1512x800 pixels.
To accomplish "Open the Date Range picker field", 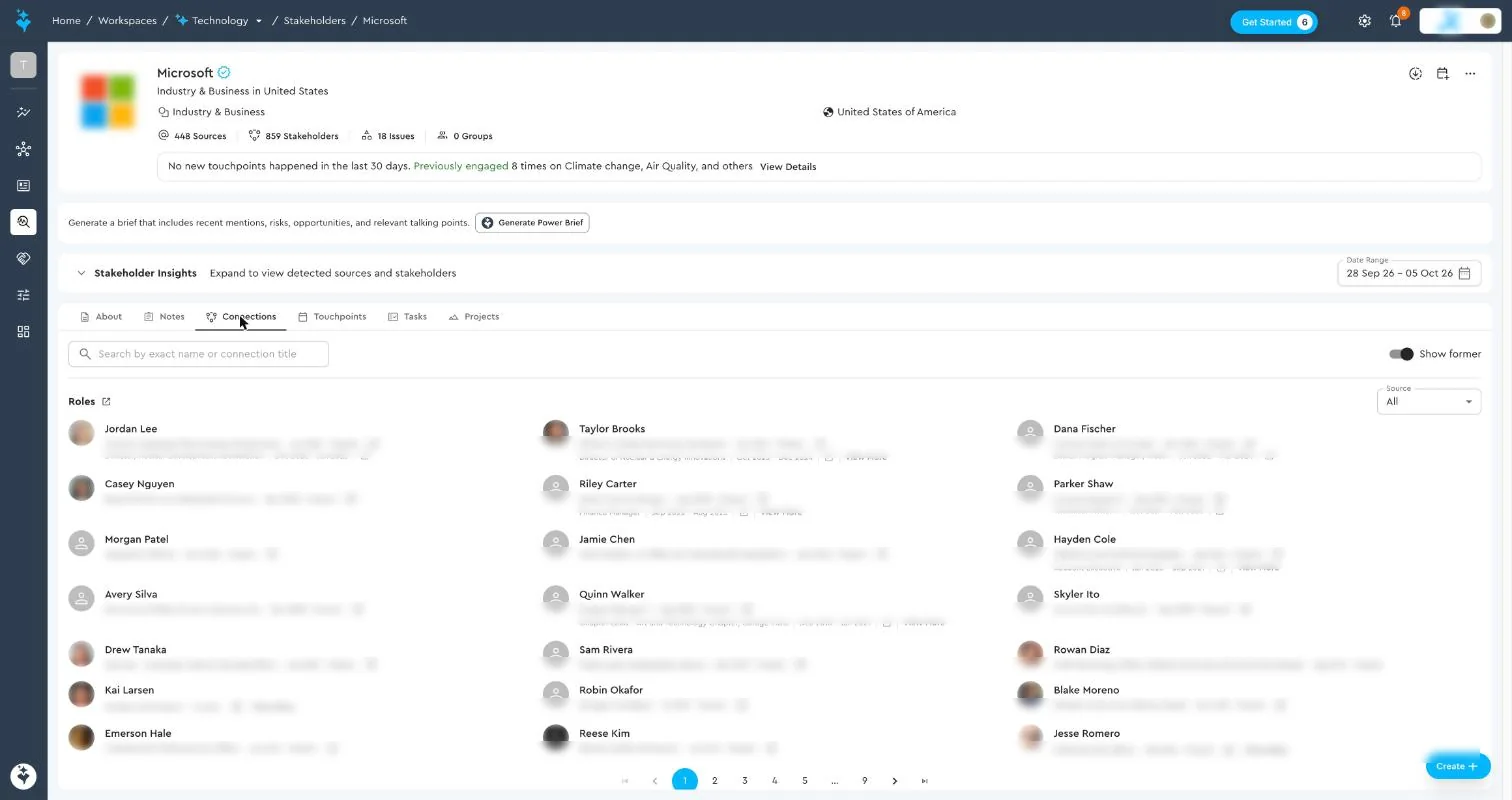I will [x=1409, y=273].
